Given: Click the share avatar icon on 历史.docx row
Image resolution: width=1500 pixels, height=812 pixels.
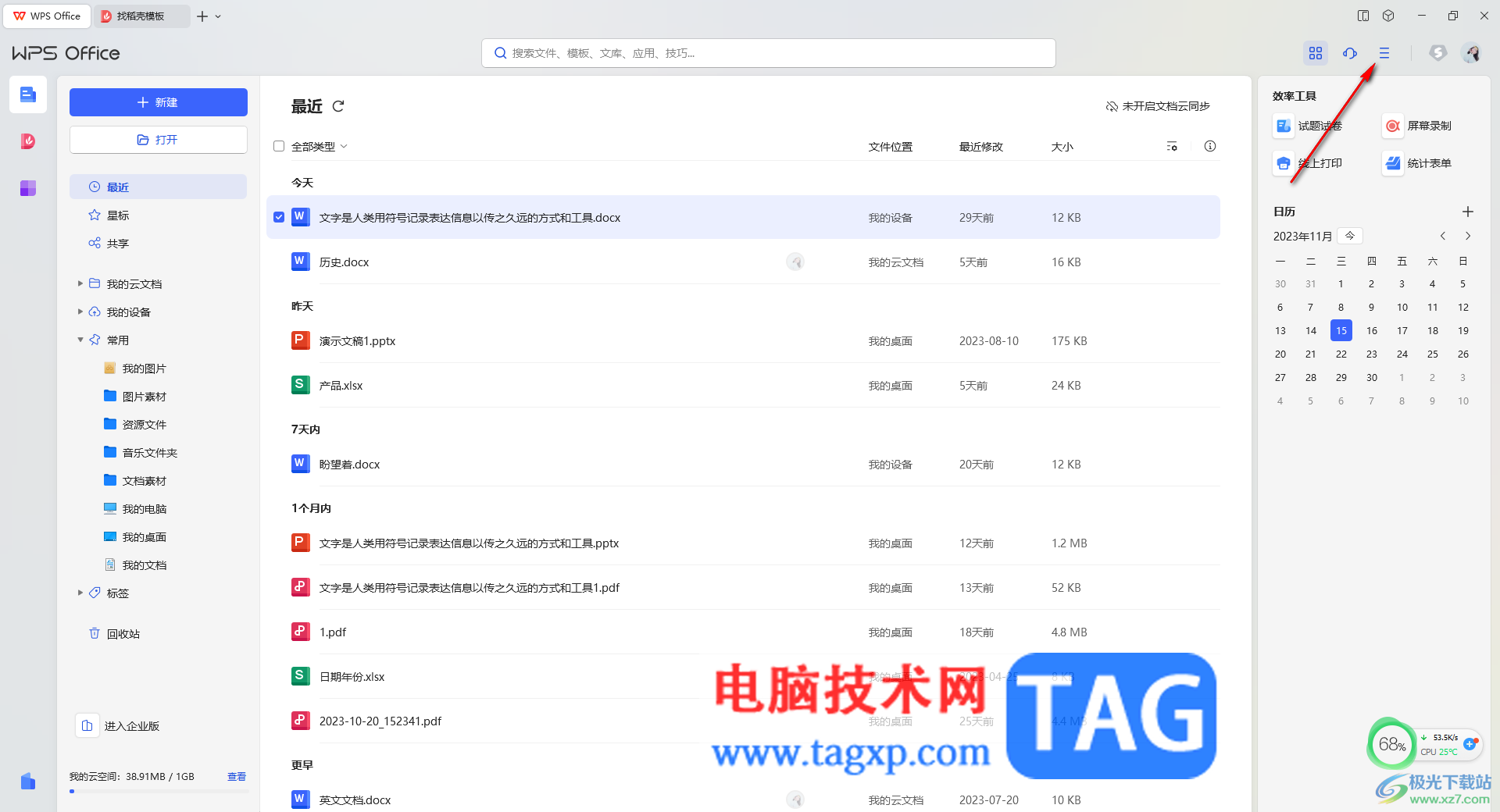Looking at the screenshot, I should click(795, 262).
